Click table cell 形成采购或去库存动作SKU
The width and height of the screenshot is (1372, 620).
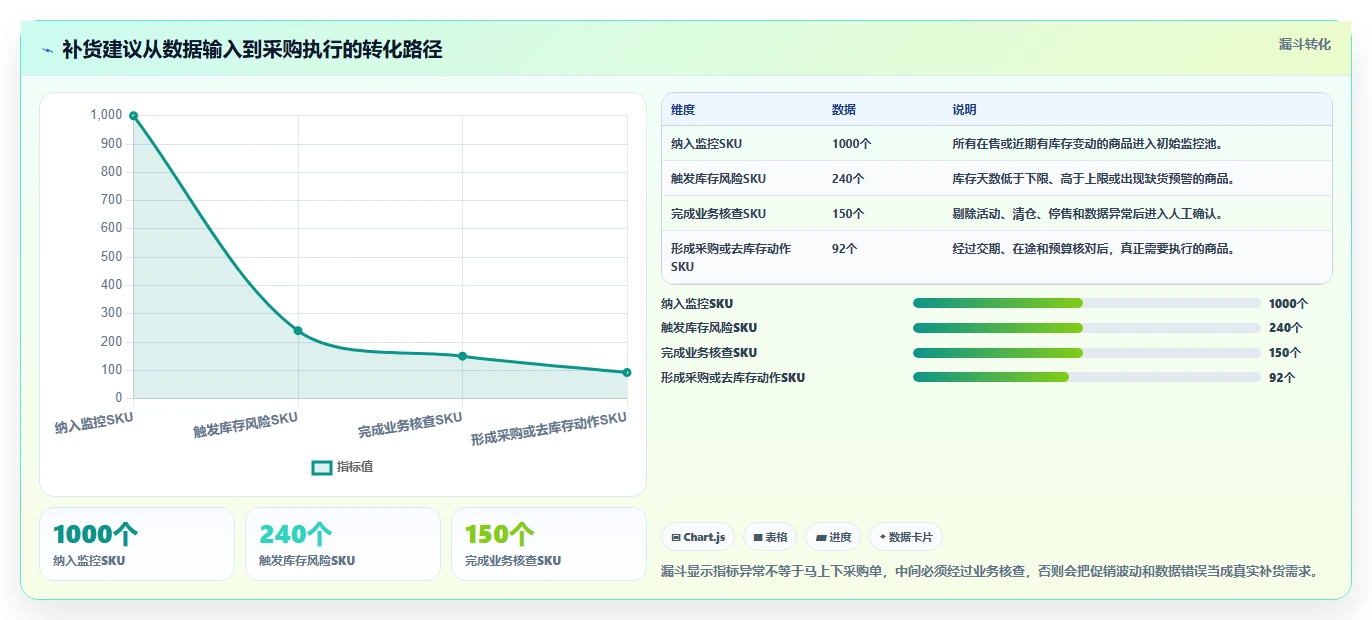pyautogui.click(x=731, y=258)
